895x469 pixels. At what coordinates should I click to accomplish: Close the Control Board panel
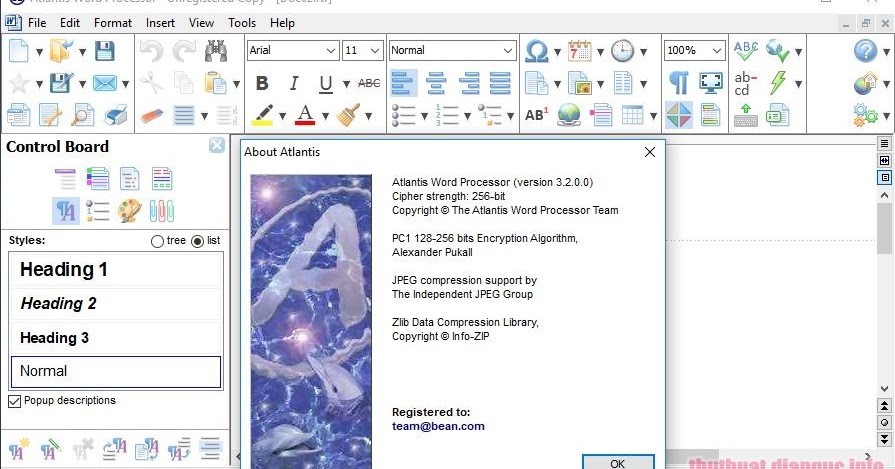point(216,145)
